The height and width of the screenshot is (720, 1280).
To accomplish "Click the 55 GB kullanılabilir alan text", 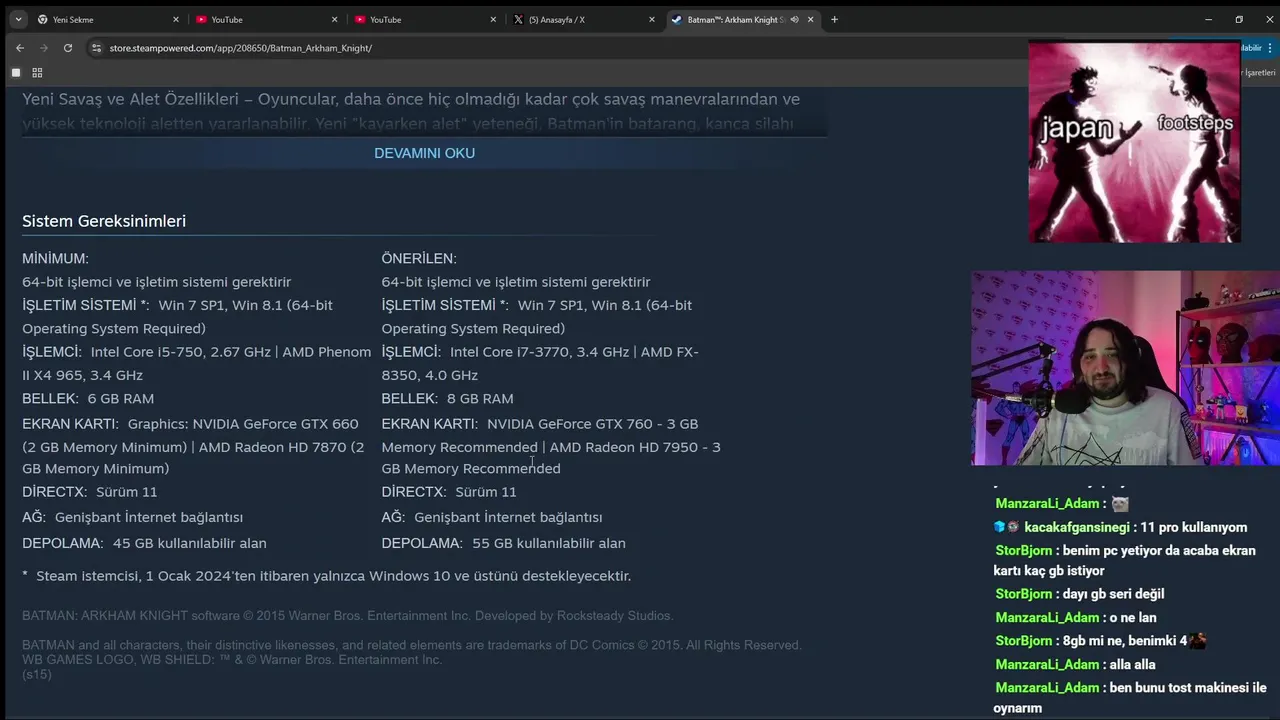I will point(548,544).
